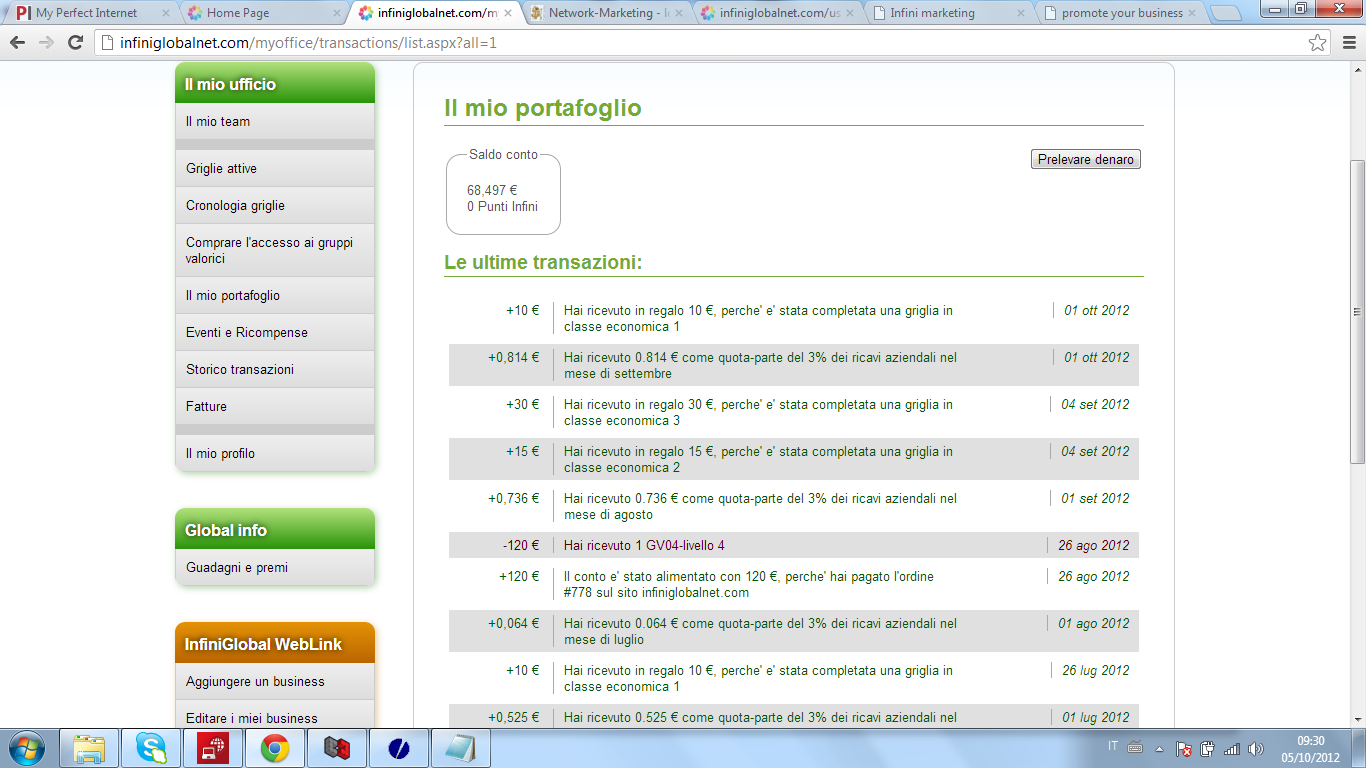
Task: Show hidden system tray icons
Action: (x=1159, y=748)
